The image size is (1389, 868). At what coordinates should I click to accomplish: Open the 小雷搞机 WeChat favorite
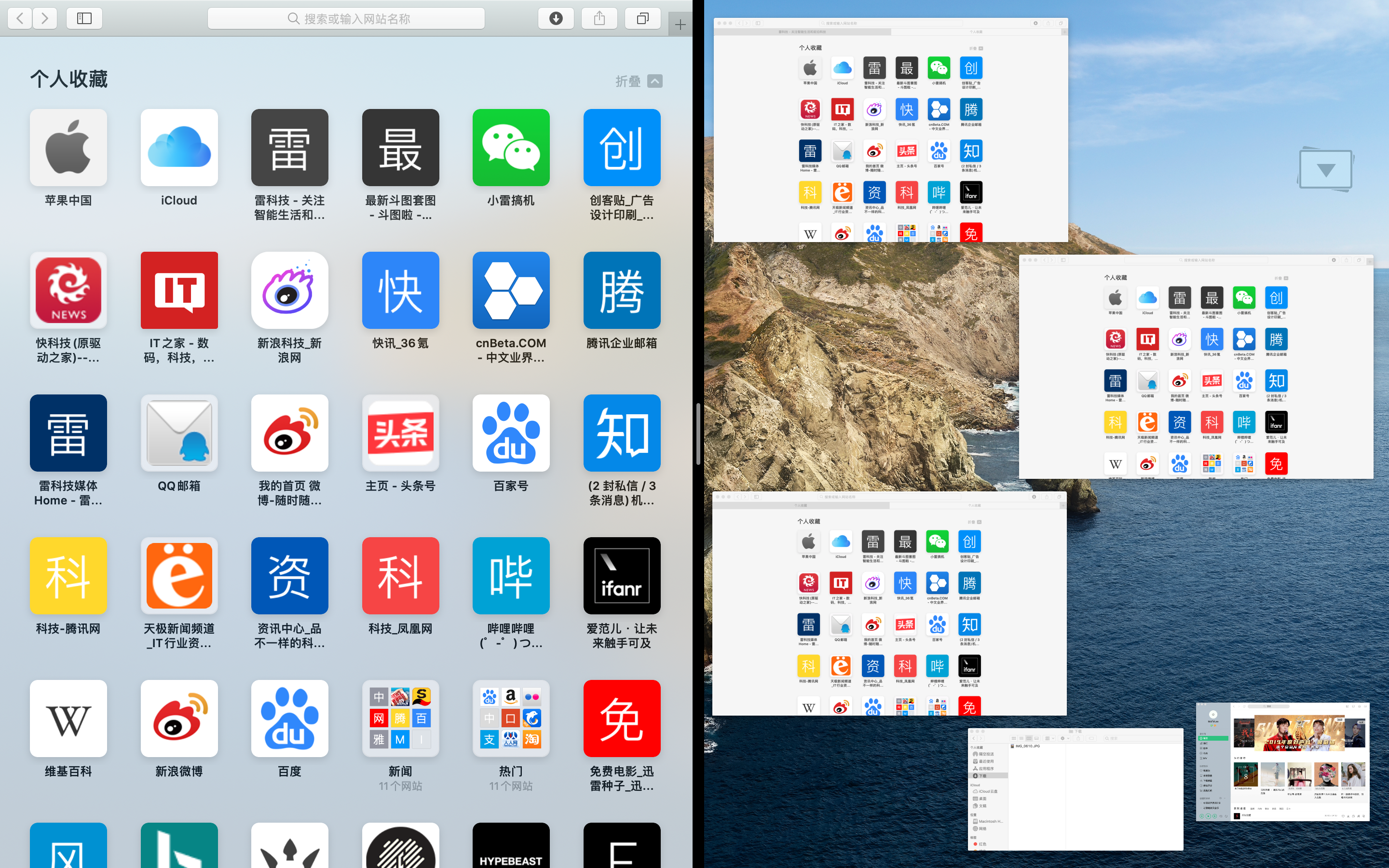511,148
